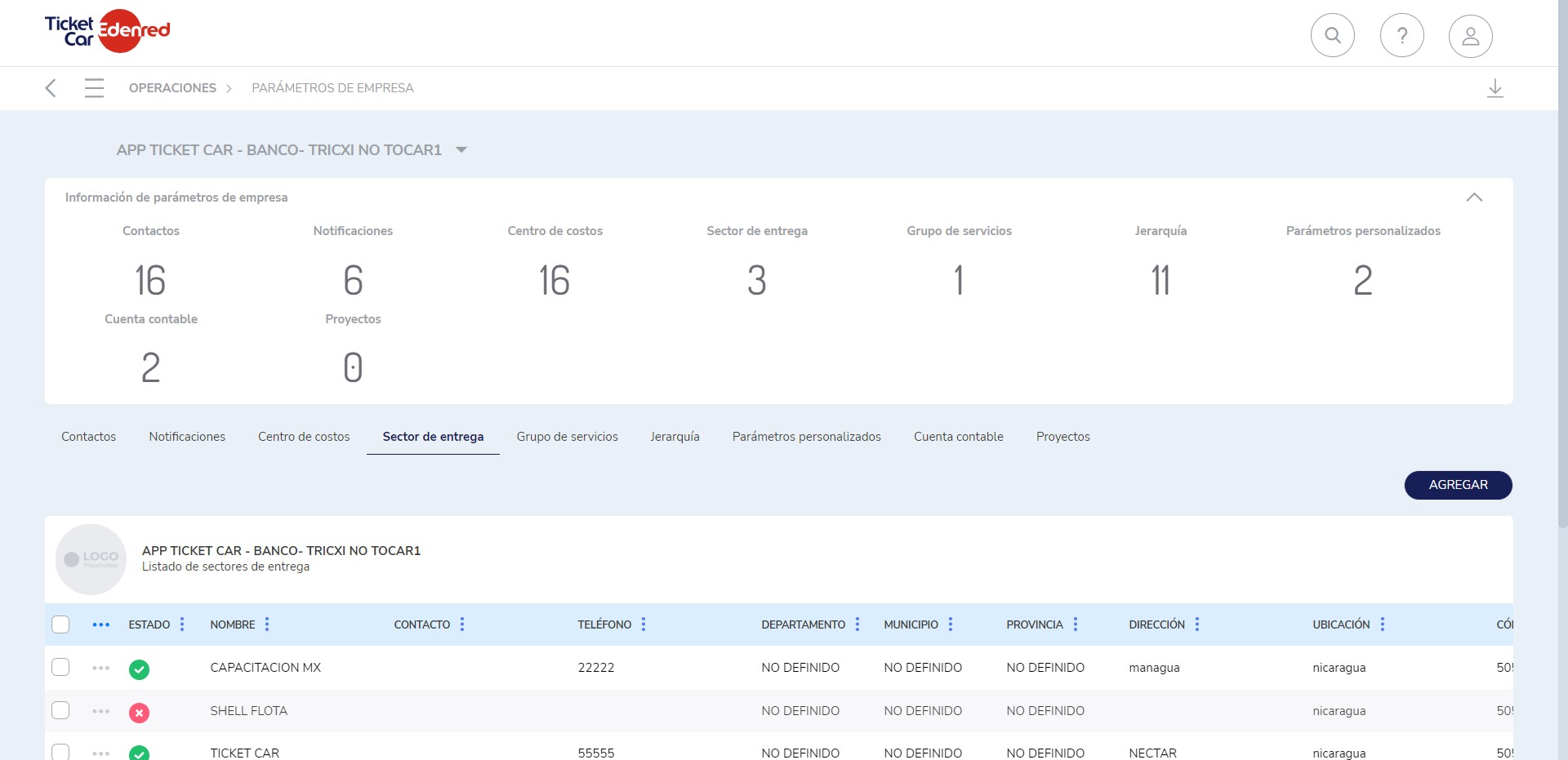
Task: Click green active status of CAPACITACION MX
Action: (x=139, y=669)
